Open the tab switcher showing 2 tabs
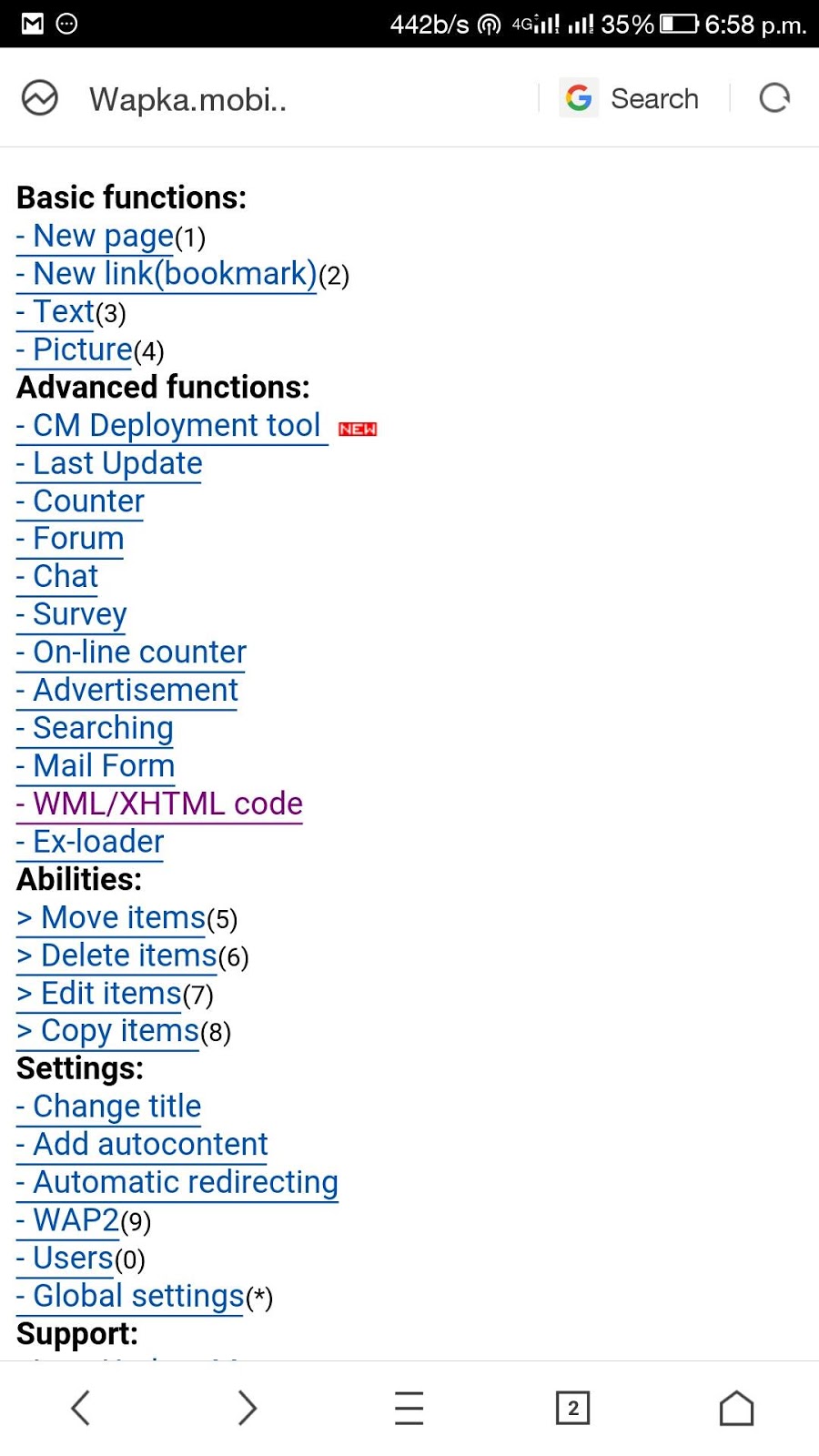The height and width of the screenshot is (1456, 819). [x=573, y=1407]
